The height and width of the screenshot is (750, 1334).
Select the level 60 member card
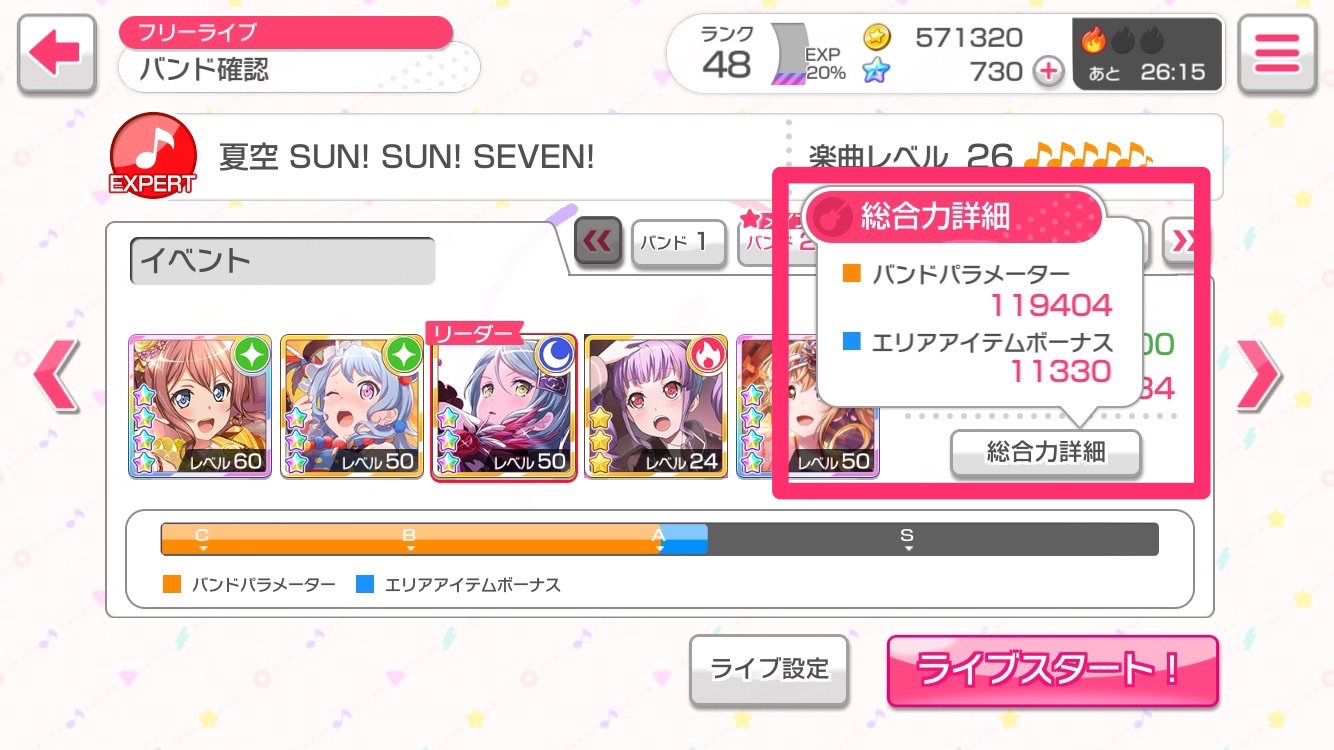[x=200, y=405]
